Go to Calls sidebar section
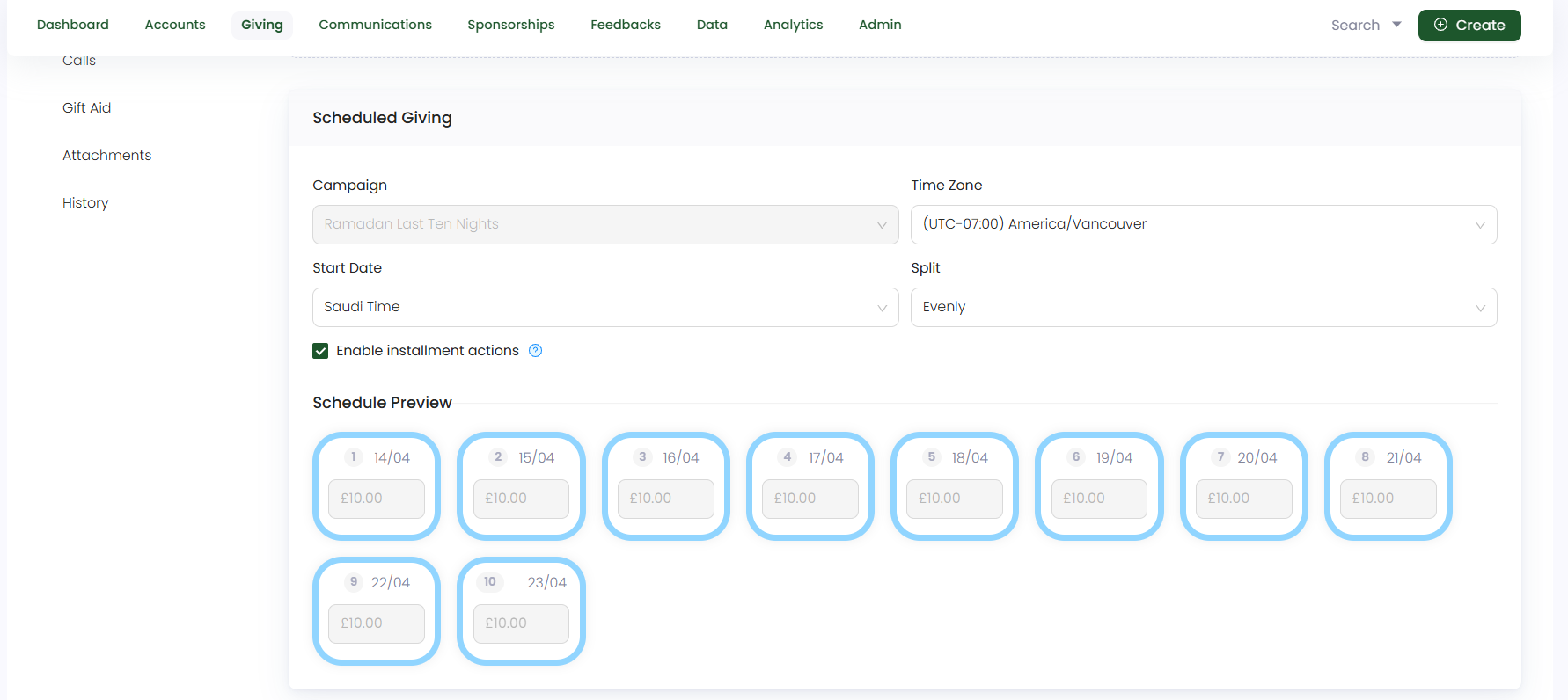 79,61
